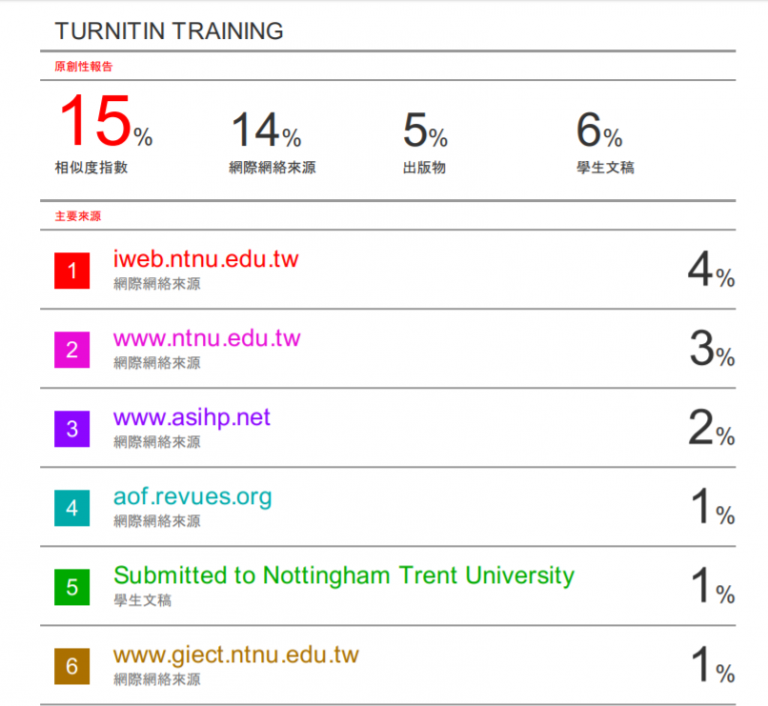768x706 pixels.
Task: Click the 6% student papers figure
Action: 599,130
